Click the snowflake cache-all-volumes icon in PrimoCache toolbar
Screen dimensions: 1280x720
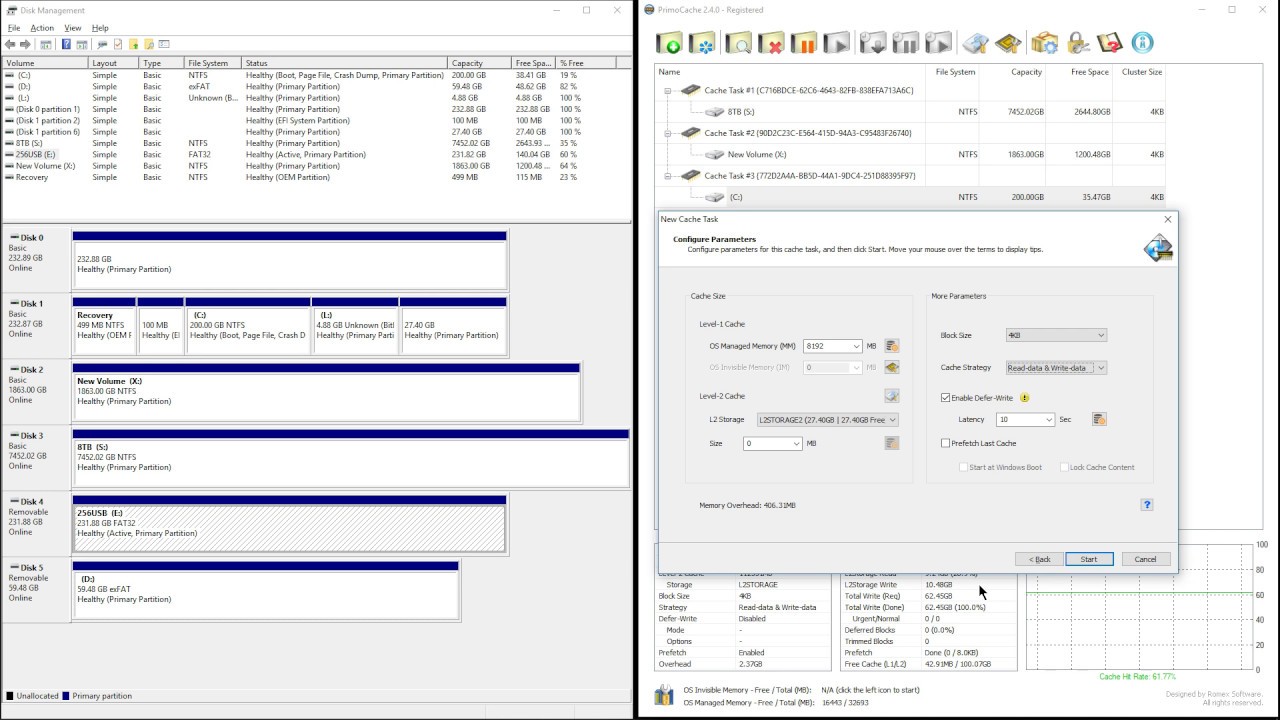[x=704, y=43]
